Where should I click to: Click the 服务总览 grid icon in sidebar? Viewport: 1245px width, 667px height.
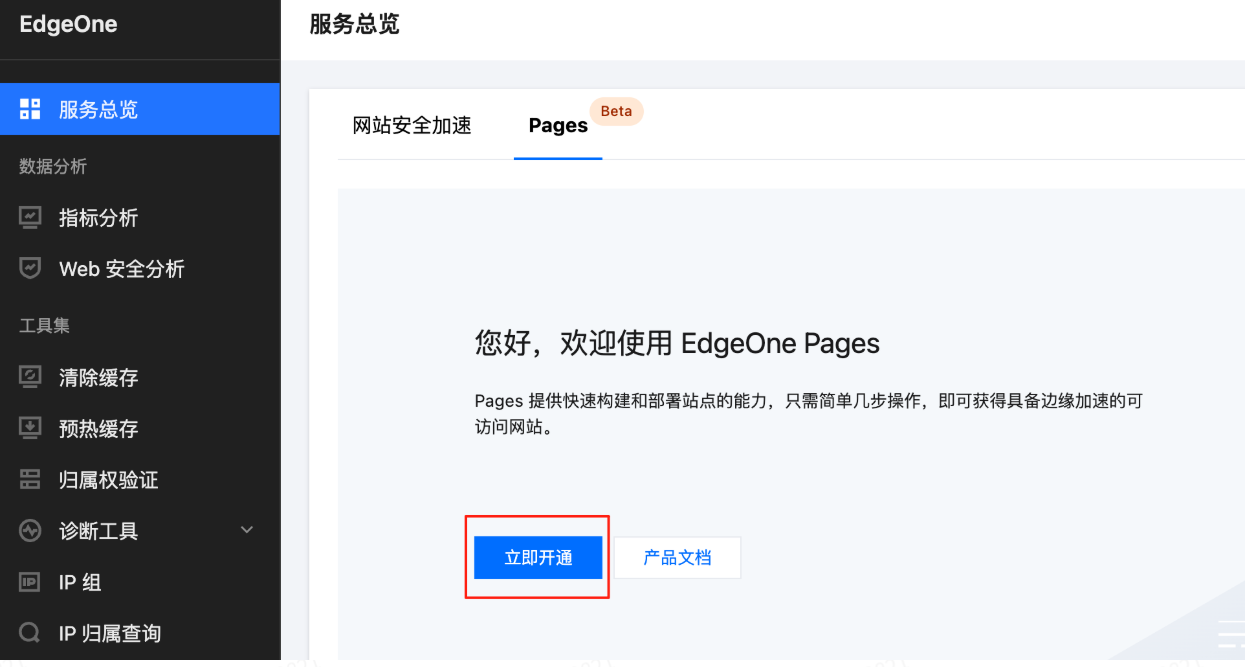click(x=30, y=109)
